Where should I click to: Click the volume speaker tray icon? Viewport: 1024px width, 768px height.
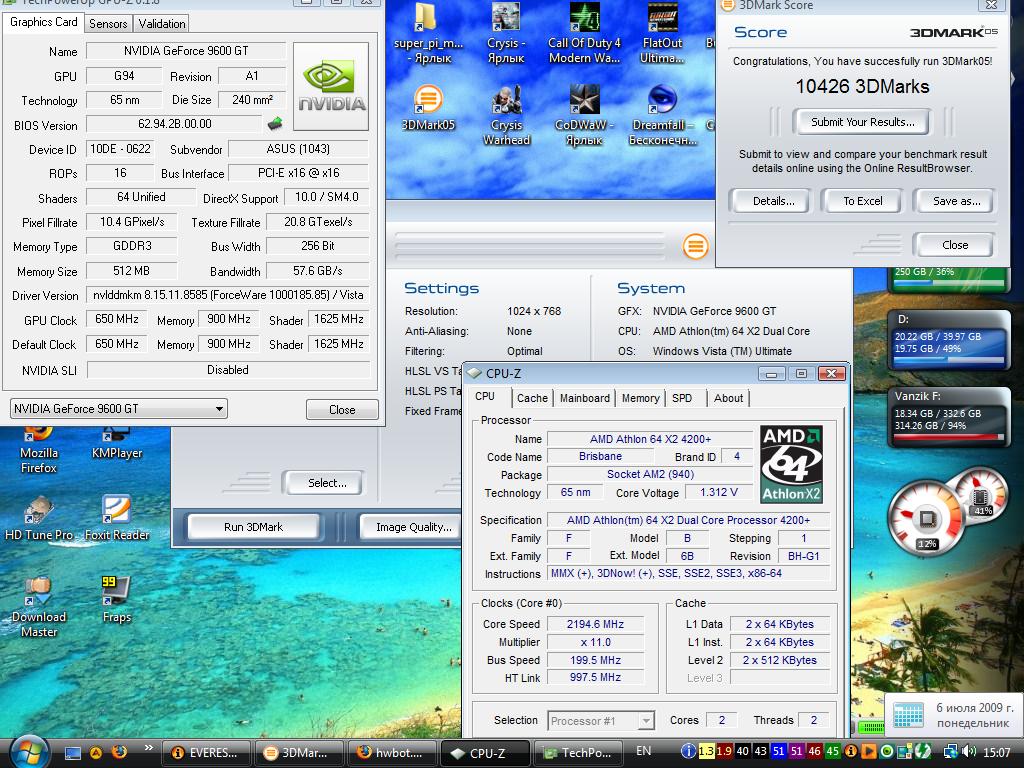point(968,752)
